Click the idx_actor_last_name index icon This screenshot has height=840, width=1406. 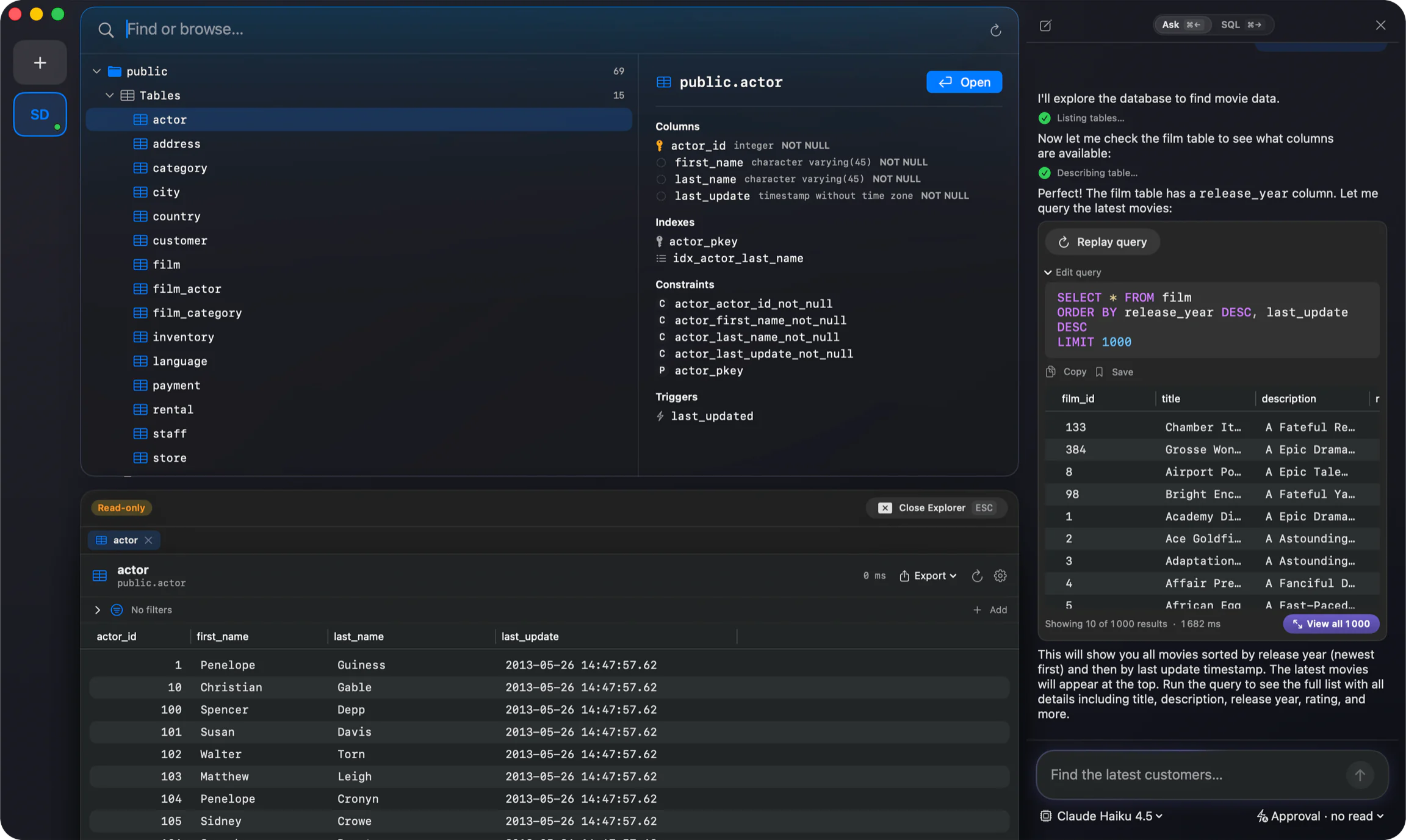pyautogui.click(x=661, y=258)
